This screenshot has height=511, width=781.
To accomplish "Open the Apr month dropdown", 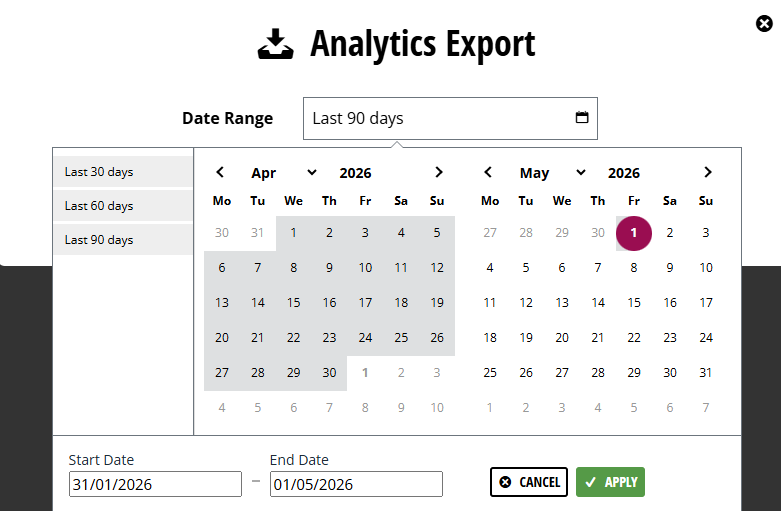I will pos(283,173).
